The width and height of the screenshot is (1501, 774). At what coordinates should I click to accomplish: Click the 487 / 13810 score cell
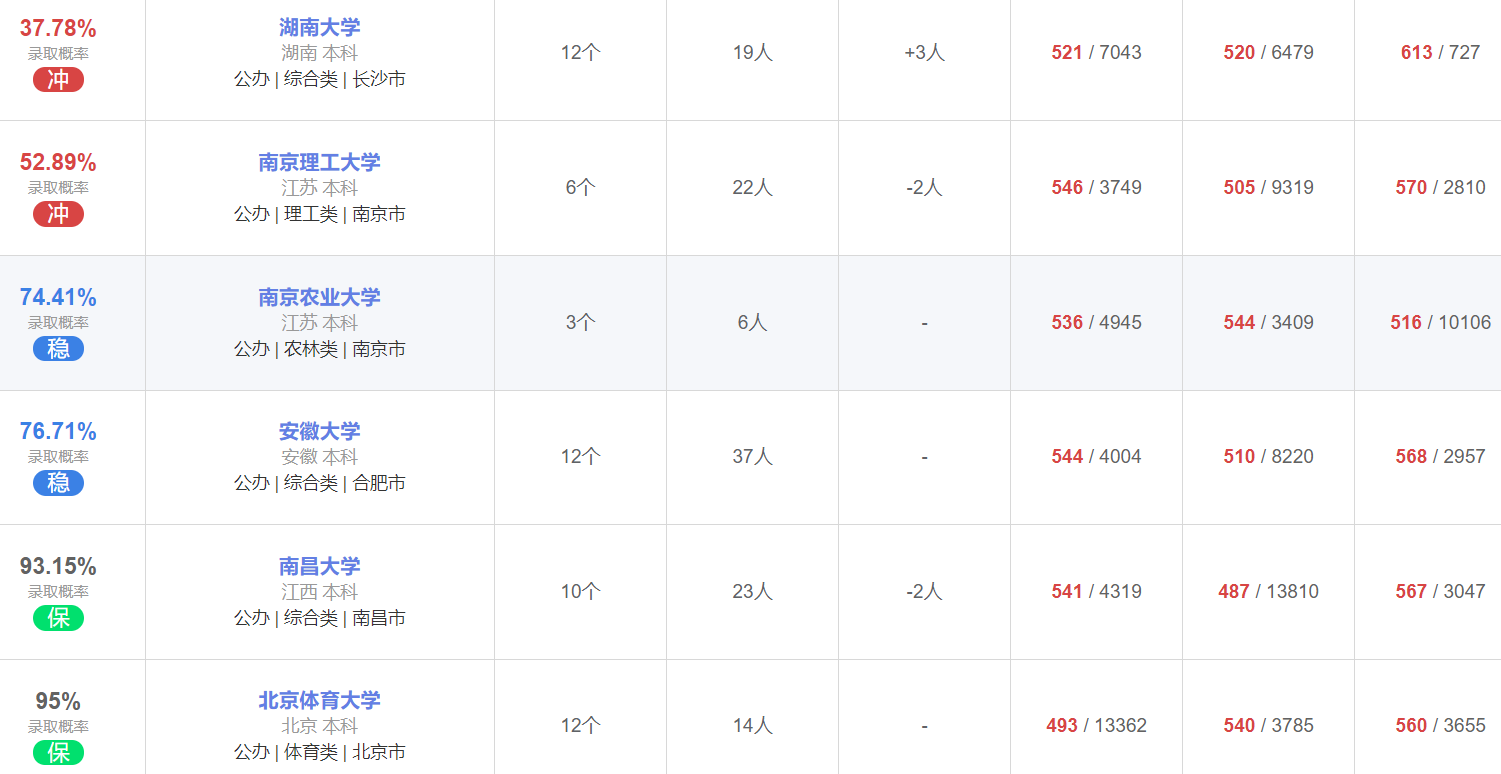(x=1268, y=591)
